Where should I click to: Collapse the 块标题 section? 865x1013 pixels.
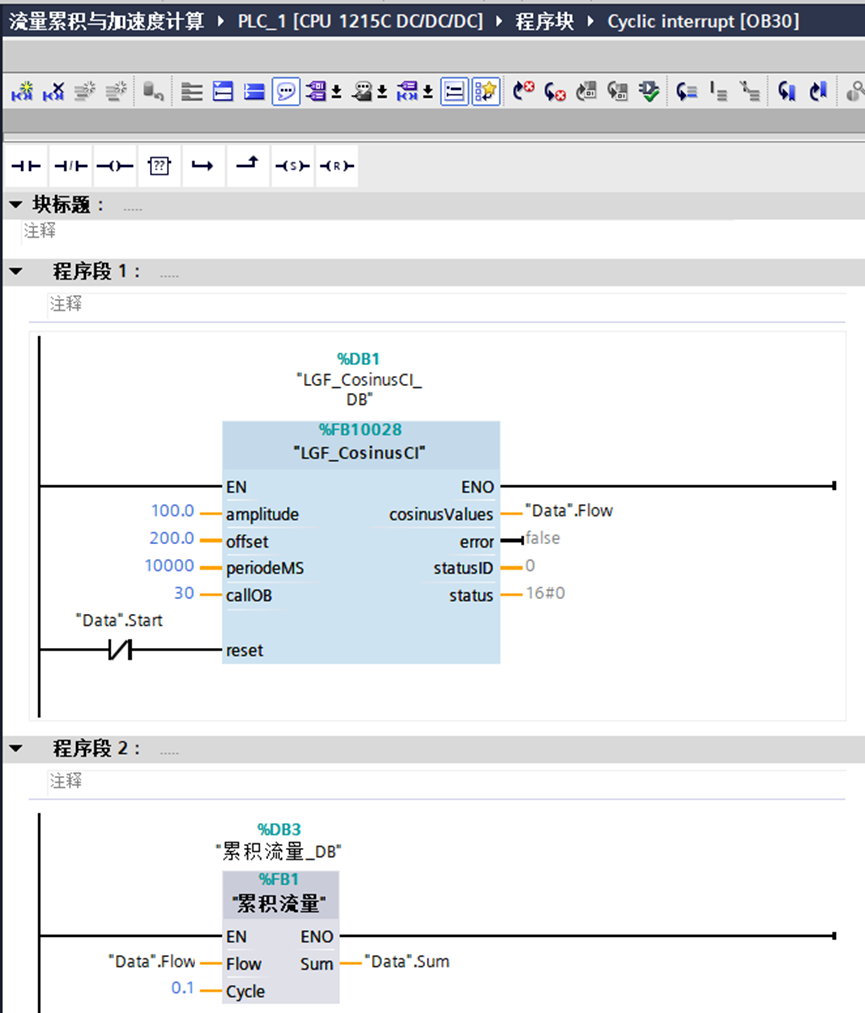(x=16, y=205)
